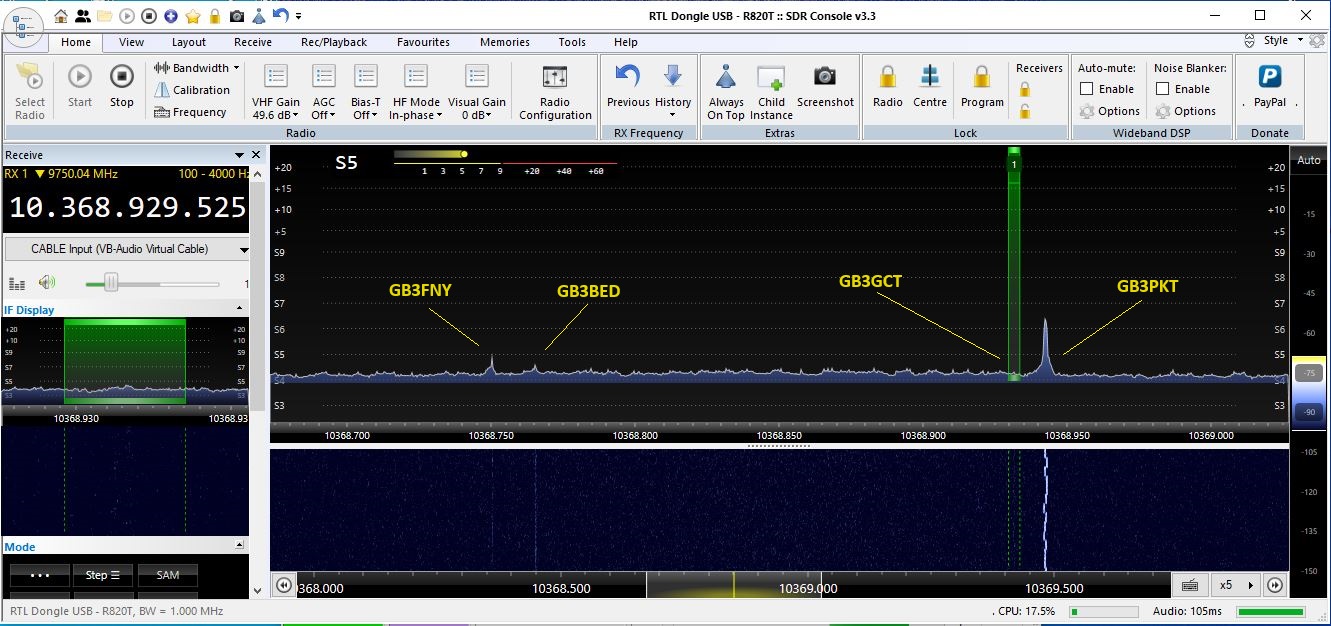Click the 10.368.929.525 frequency display
Screen dimensions: 1331x626
pyautogui.click(x=128, y=207)
